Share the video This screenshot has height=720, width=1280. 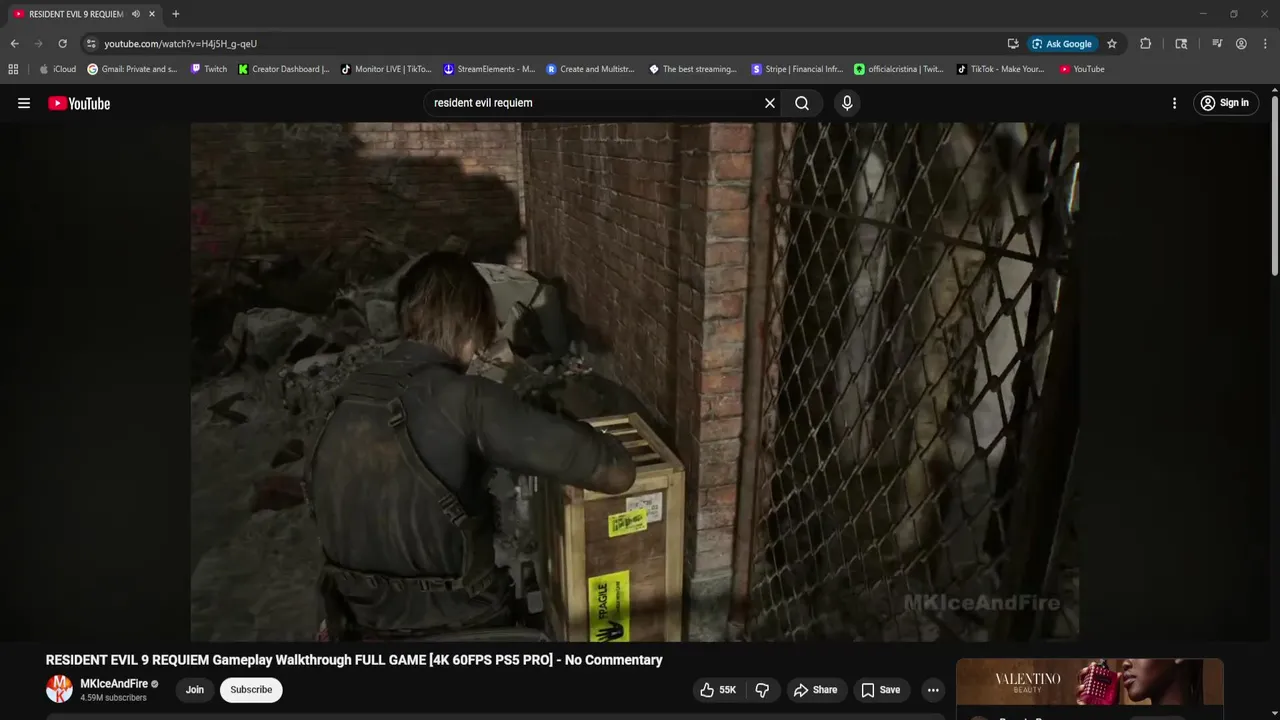(x=815, y=690)
